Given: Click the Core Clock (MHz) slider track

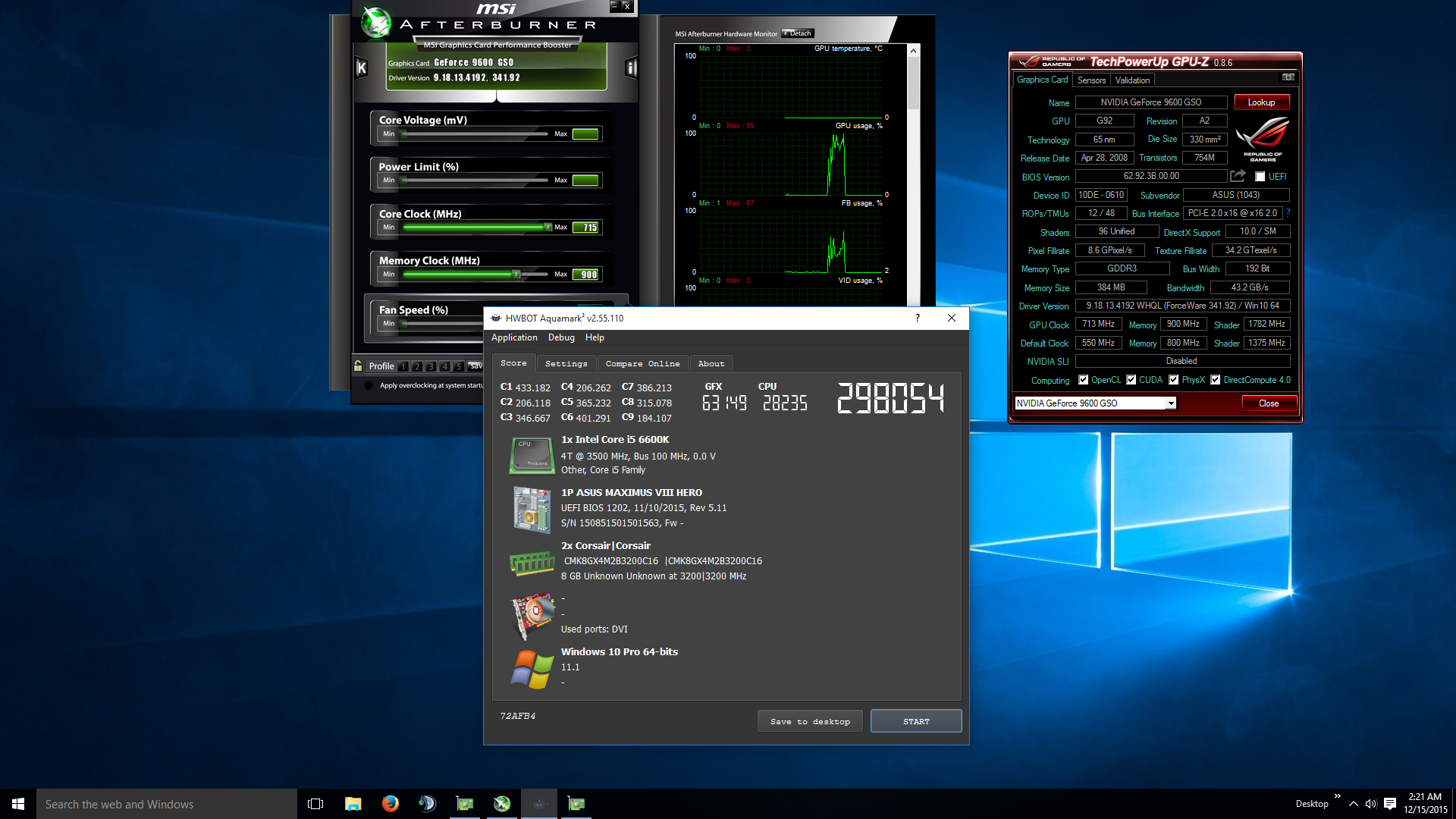Looking at the screenshot, I should [x=475, y=227].
